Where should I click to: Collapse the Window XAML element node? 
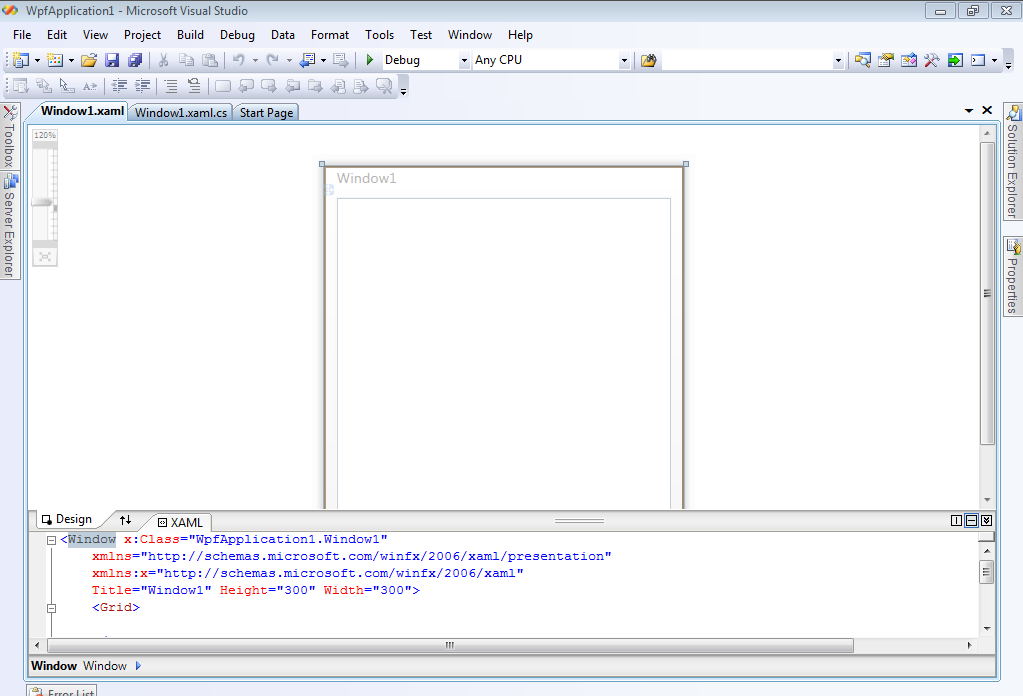tap(51, 540)
